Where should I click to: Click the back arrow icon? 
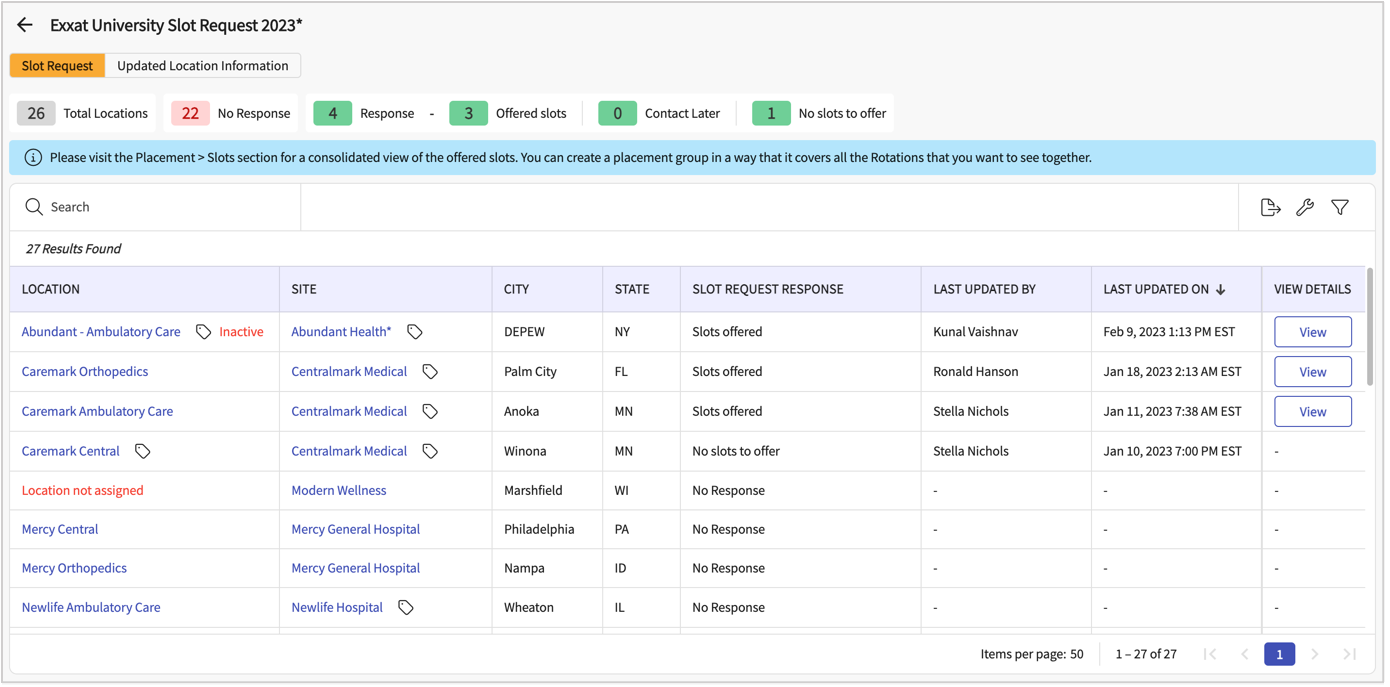click(x=25, y=25)
